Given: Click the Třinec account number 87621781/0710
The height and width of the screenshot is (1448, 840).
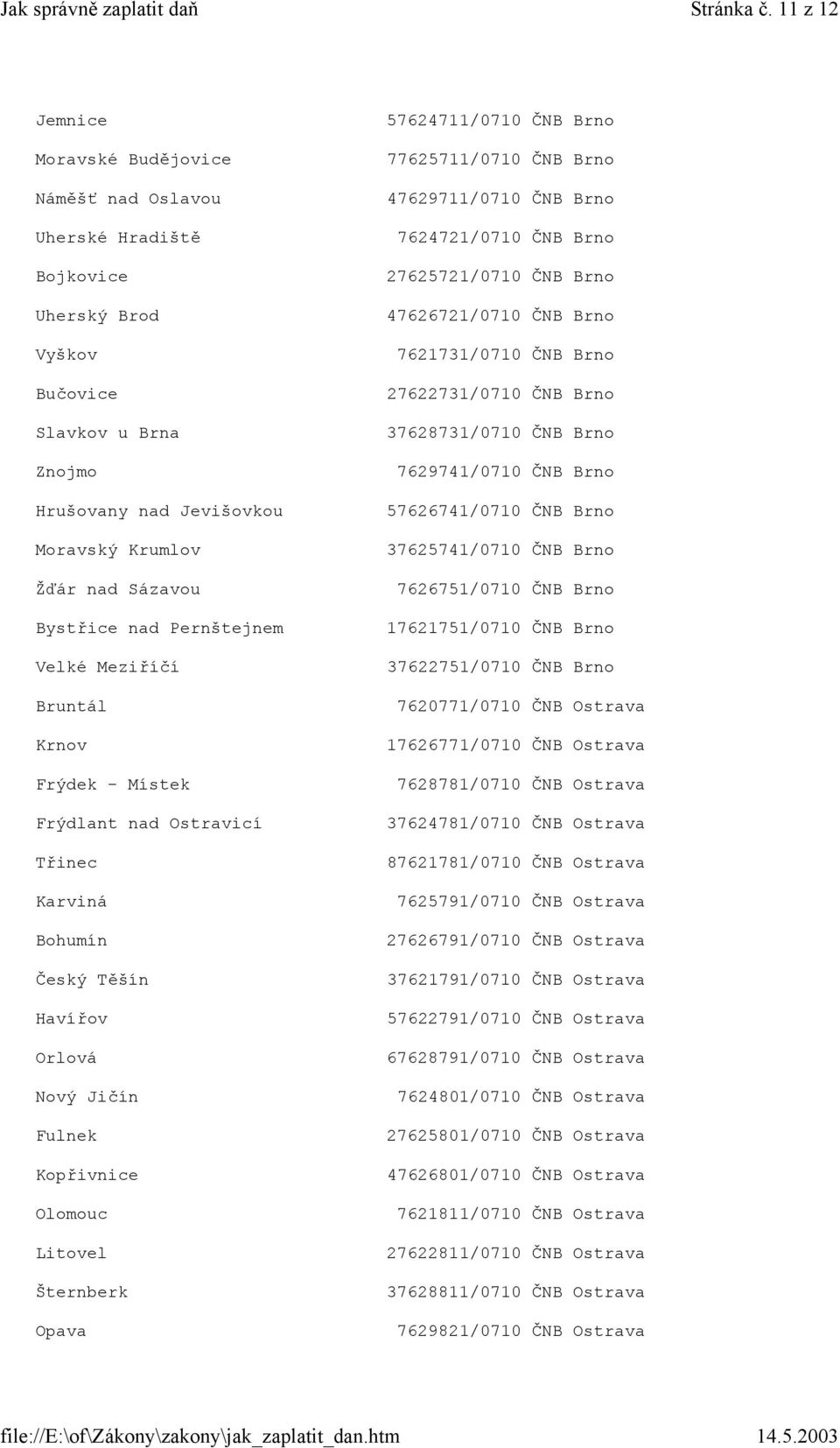Looking at the screenshot, I should (454, 862).
